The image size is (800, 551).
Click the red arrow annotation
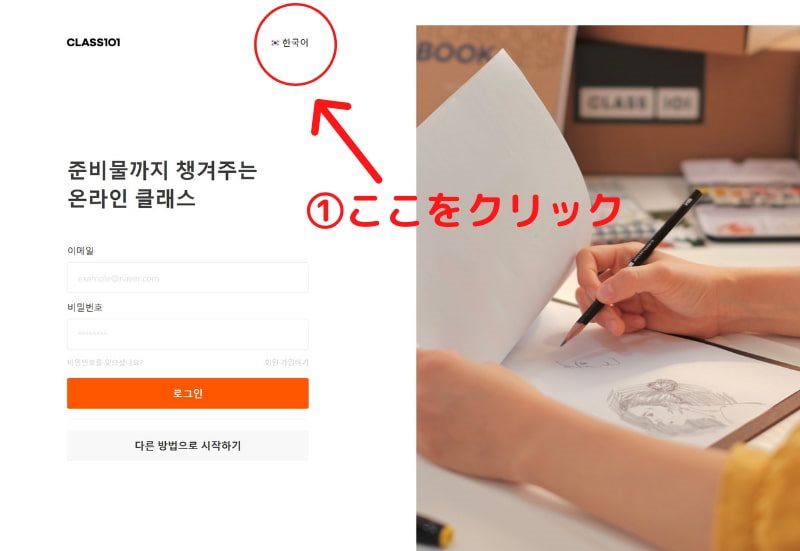click(x=346, y=140)
